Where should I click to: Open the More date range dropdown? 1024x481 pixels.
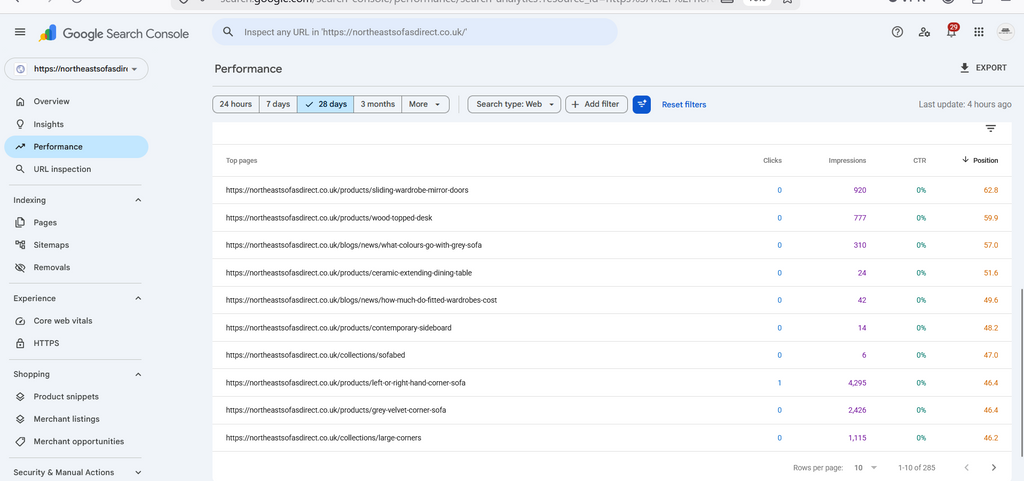425,104
